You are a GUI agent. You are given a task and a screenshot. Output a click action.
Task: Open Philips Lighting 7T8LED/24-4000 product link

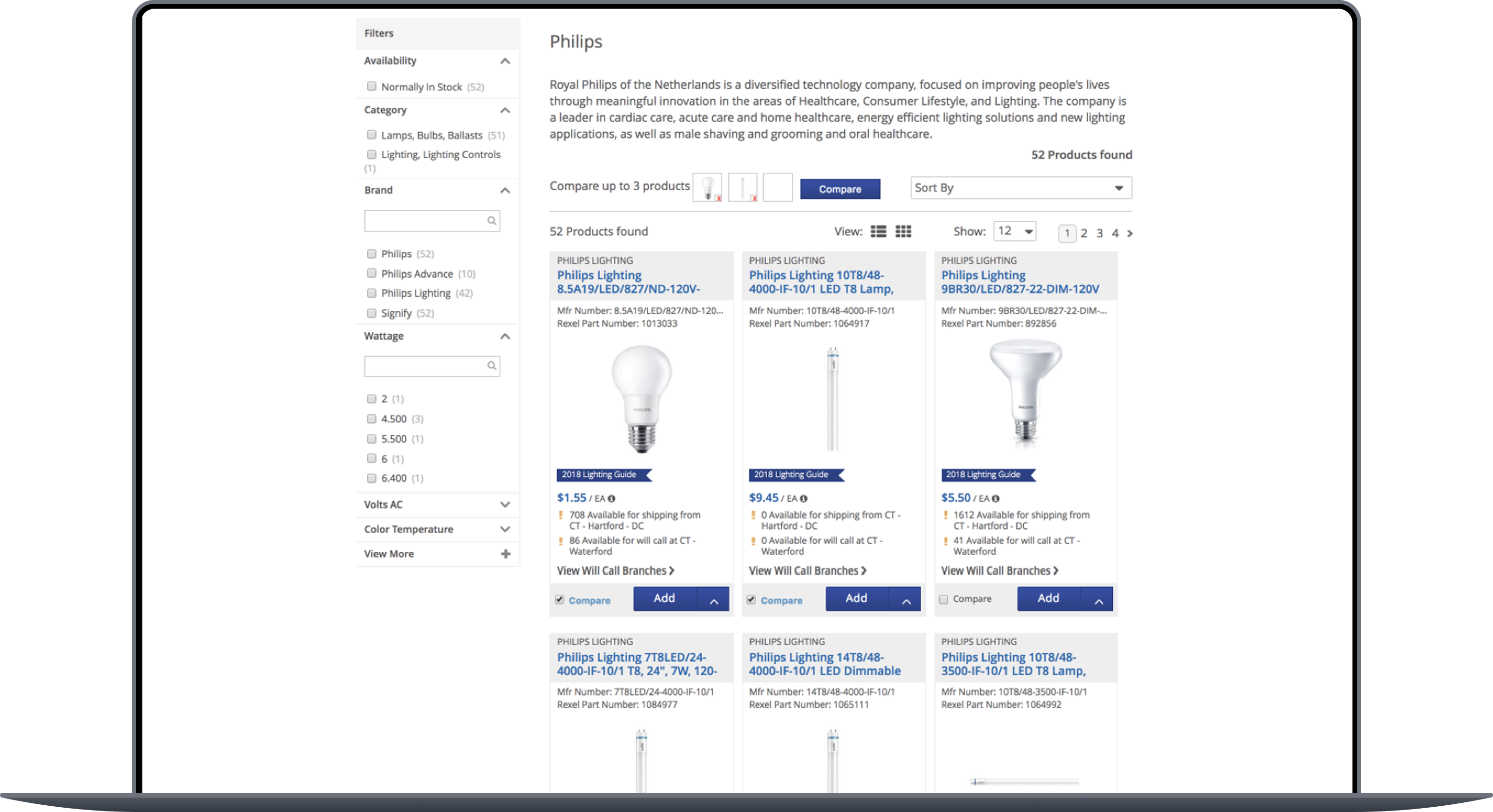(637, 664)
